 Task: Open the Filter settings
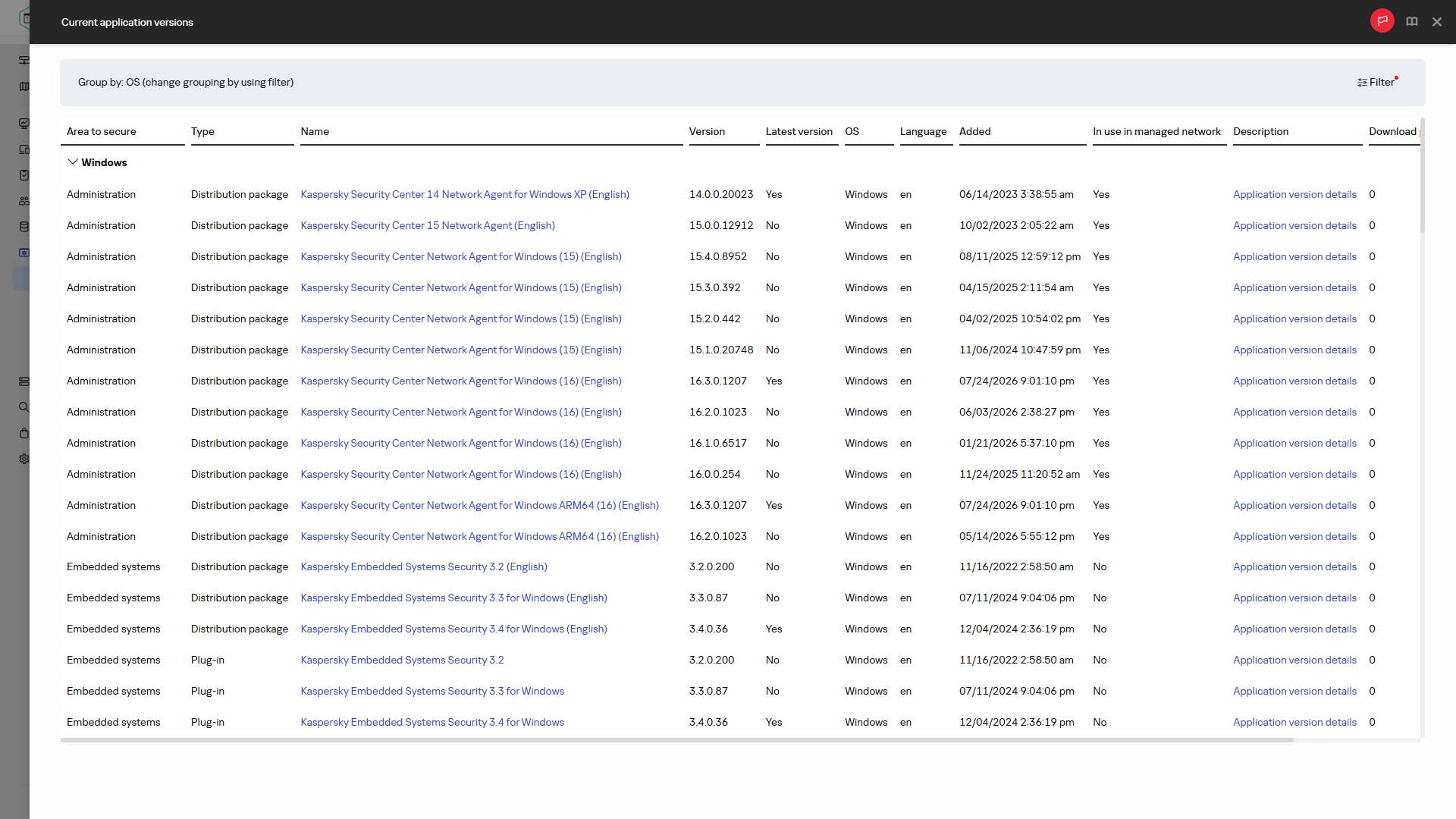[1377, 82]
